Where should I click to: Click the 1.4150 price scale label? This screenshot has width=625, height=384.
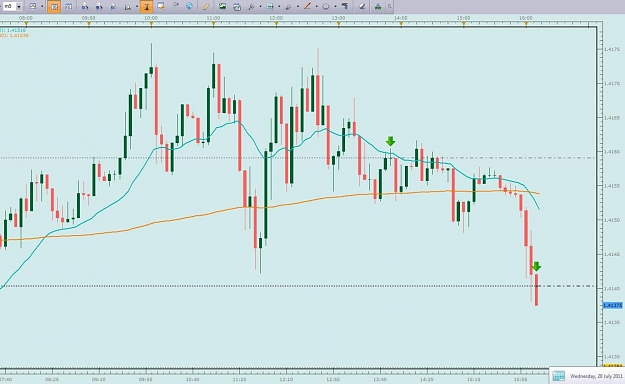(612, 220)
